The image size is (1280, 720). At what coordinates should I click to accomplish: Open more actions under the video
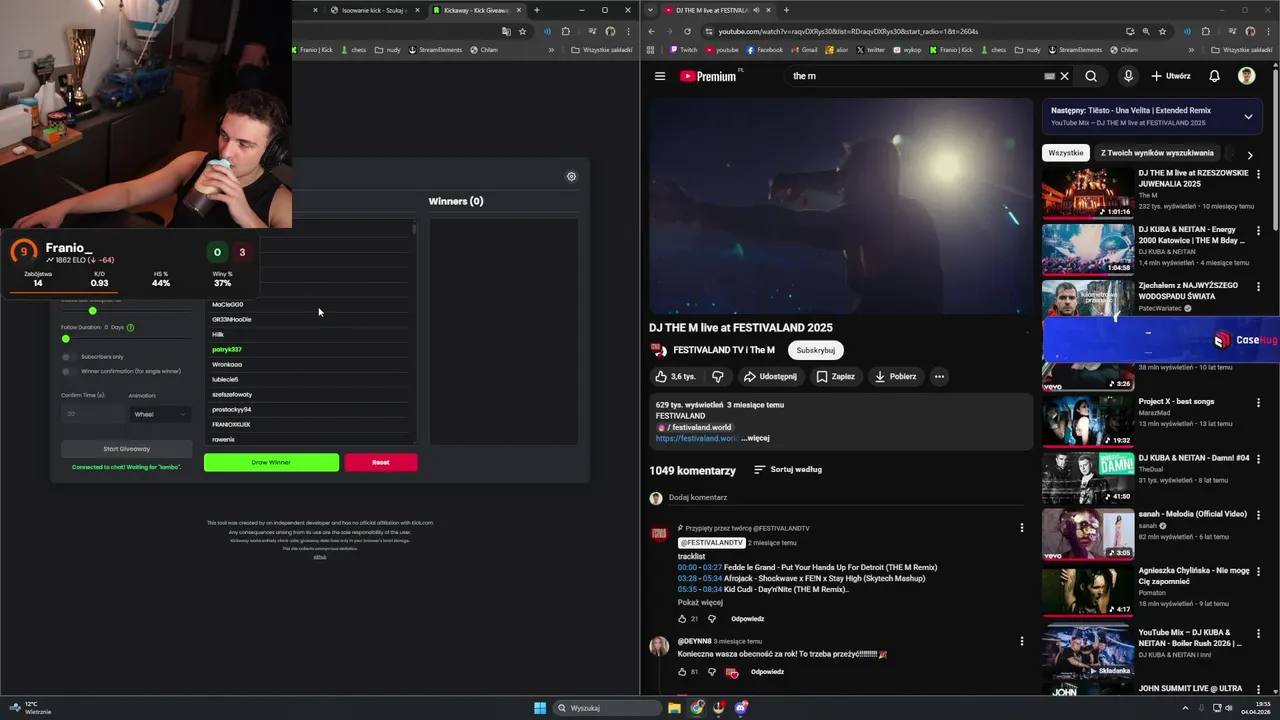click(x=939, y=377)
